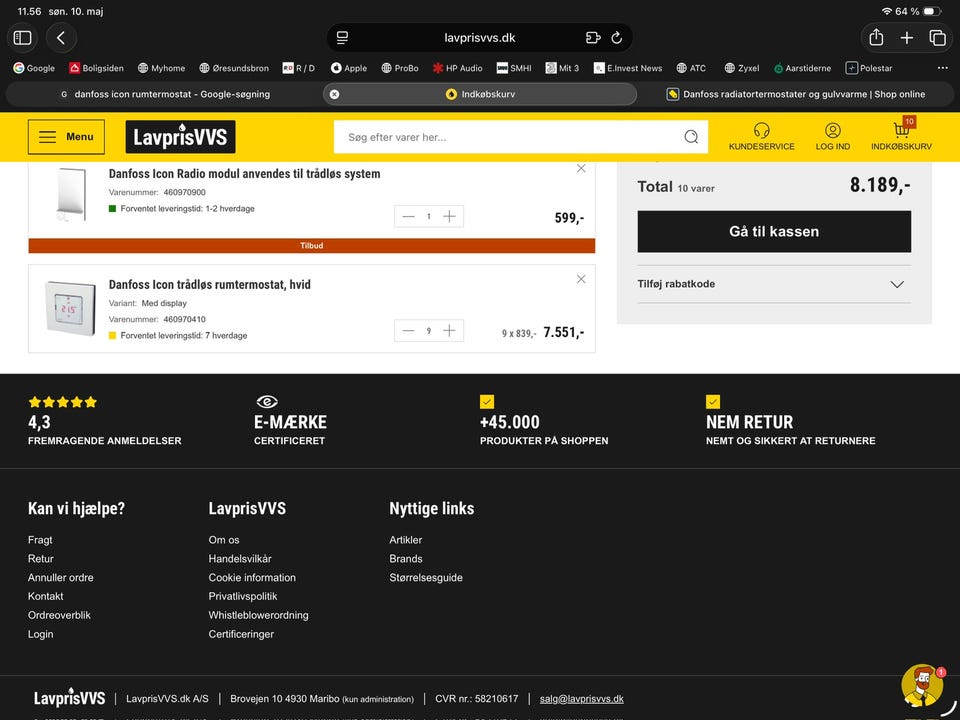
Task: Click the search magnifier icon
Action: click(691, 137)
